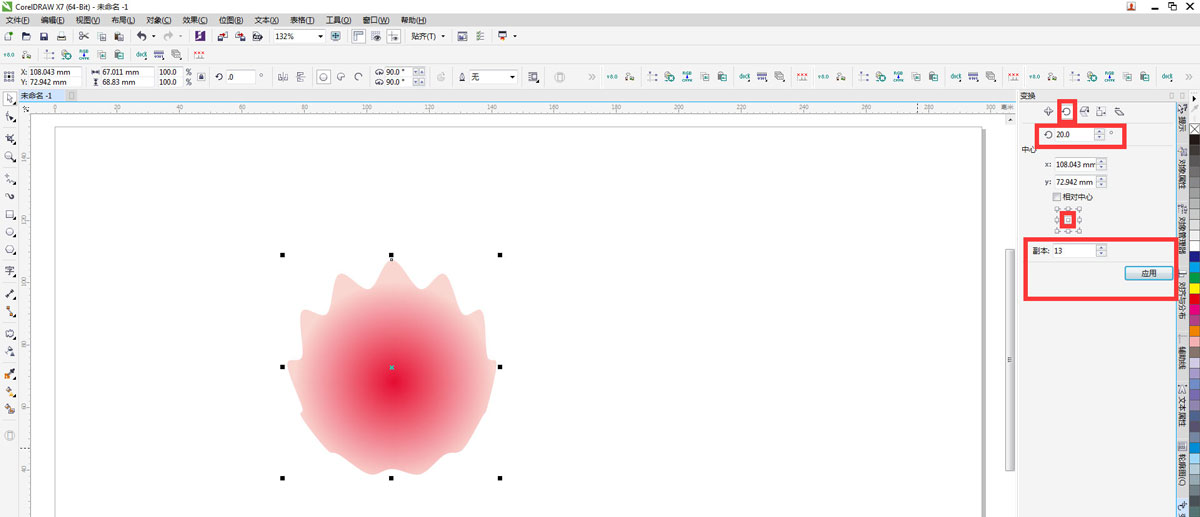The height and width of the screenshot is (517, 1200).
Task: Click the 应用 apply button
Action: [x=1148, y=273]
